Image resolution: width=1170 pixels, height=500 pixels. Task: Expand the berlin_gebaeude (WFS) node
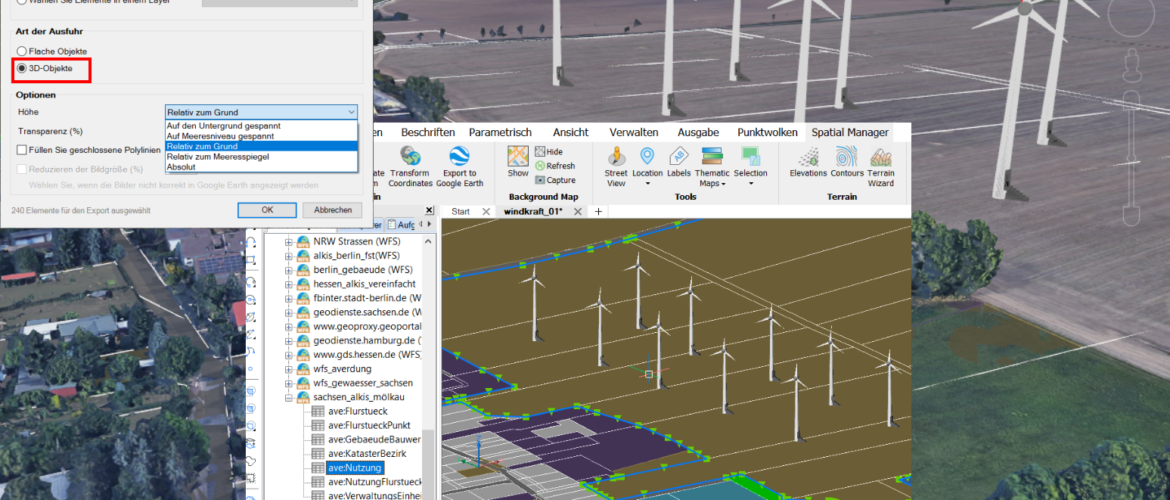click(x=289, y=269)
